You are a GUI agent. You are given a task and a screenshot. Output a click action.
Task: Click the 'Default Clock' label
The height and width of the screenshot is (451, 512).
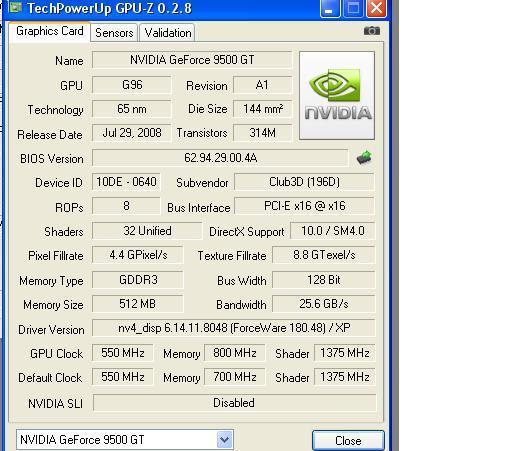coord(50,378)
